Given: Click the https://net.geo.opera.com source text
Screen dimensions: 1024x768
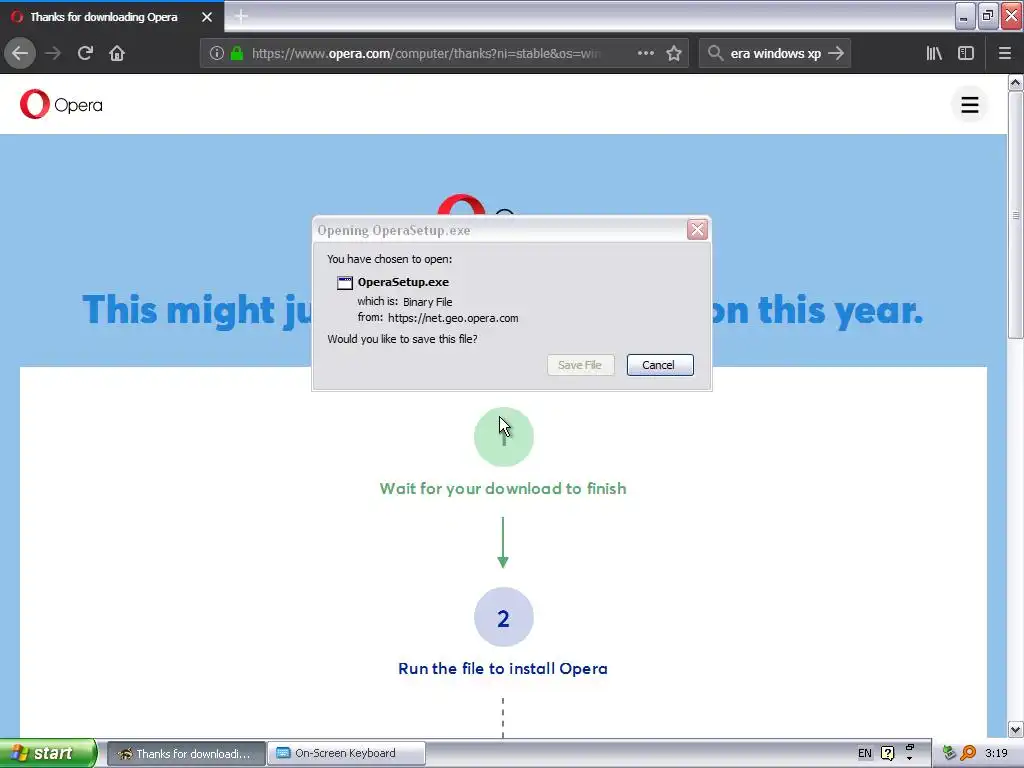Looking at the screenshot, I should click(x=453, y=318).
